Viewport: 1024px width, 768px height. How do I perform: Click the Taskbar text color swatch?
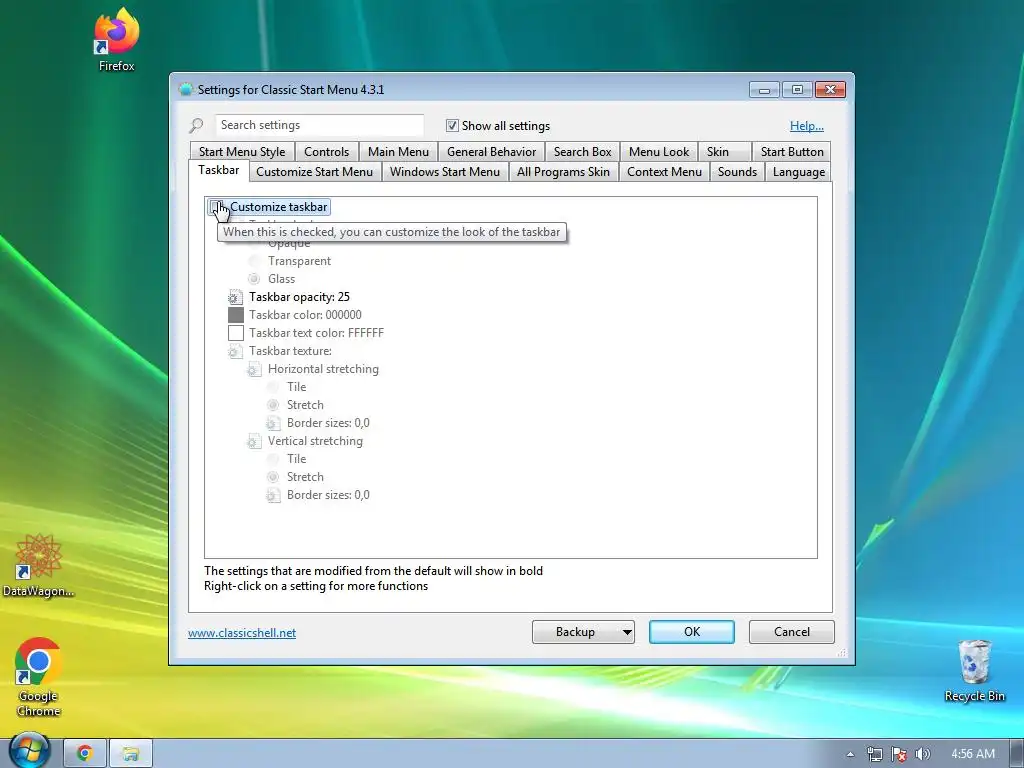(236, 333)
